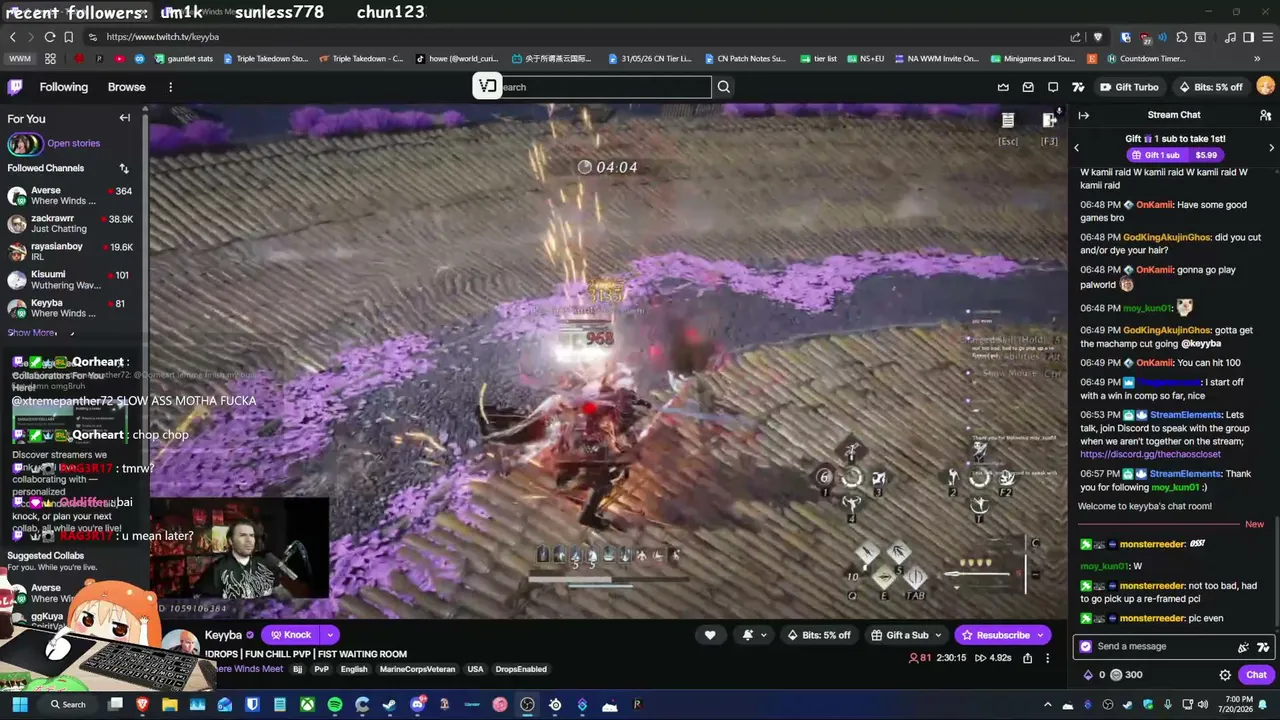Viewport: 1280px width, 720px height.
Task: Open Spotify from the taskbar
Action: pyautogui.click(x=335, y=705)
